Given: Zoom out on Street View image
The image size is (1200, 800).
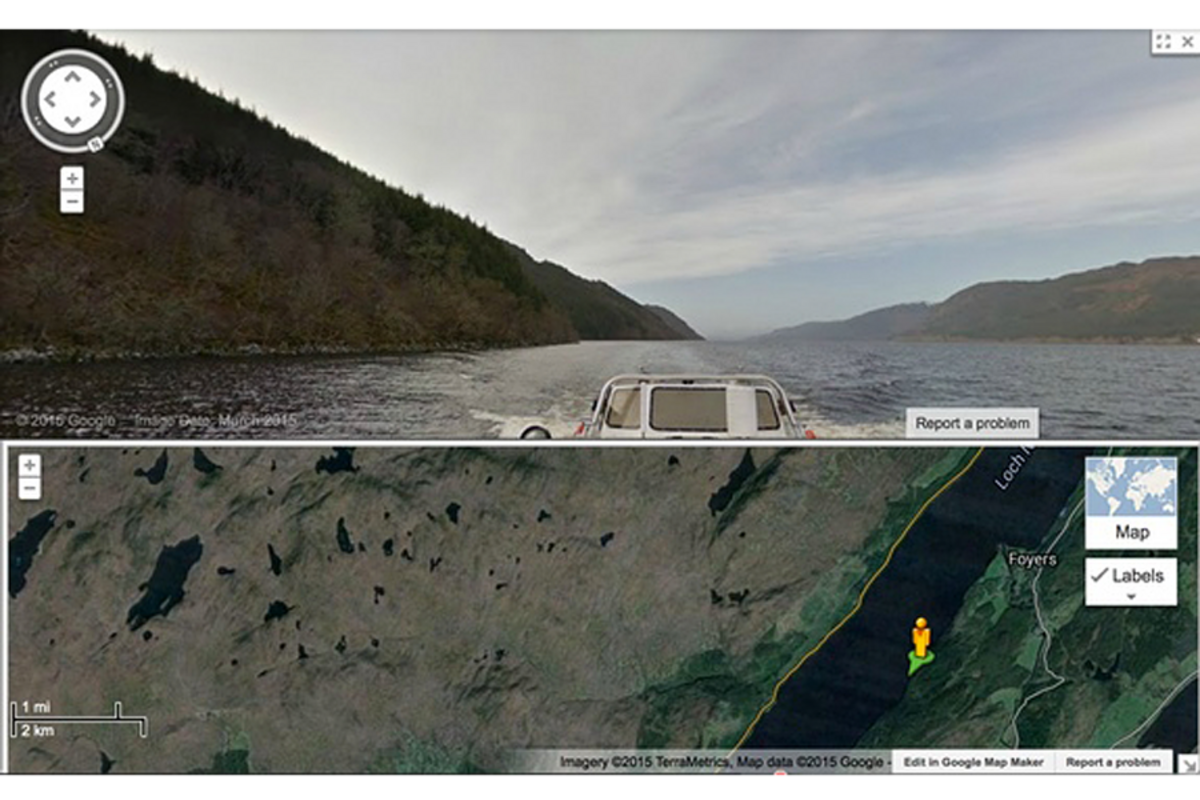Looking at the screenshot, I should [x=72, y=202].
